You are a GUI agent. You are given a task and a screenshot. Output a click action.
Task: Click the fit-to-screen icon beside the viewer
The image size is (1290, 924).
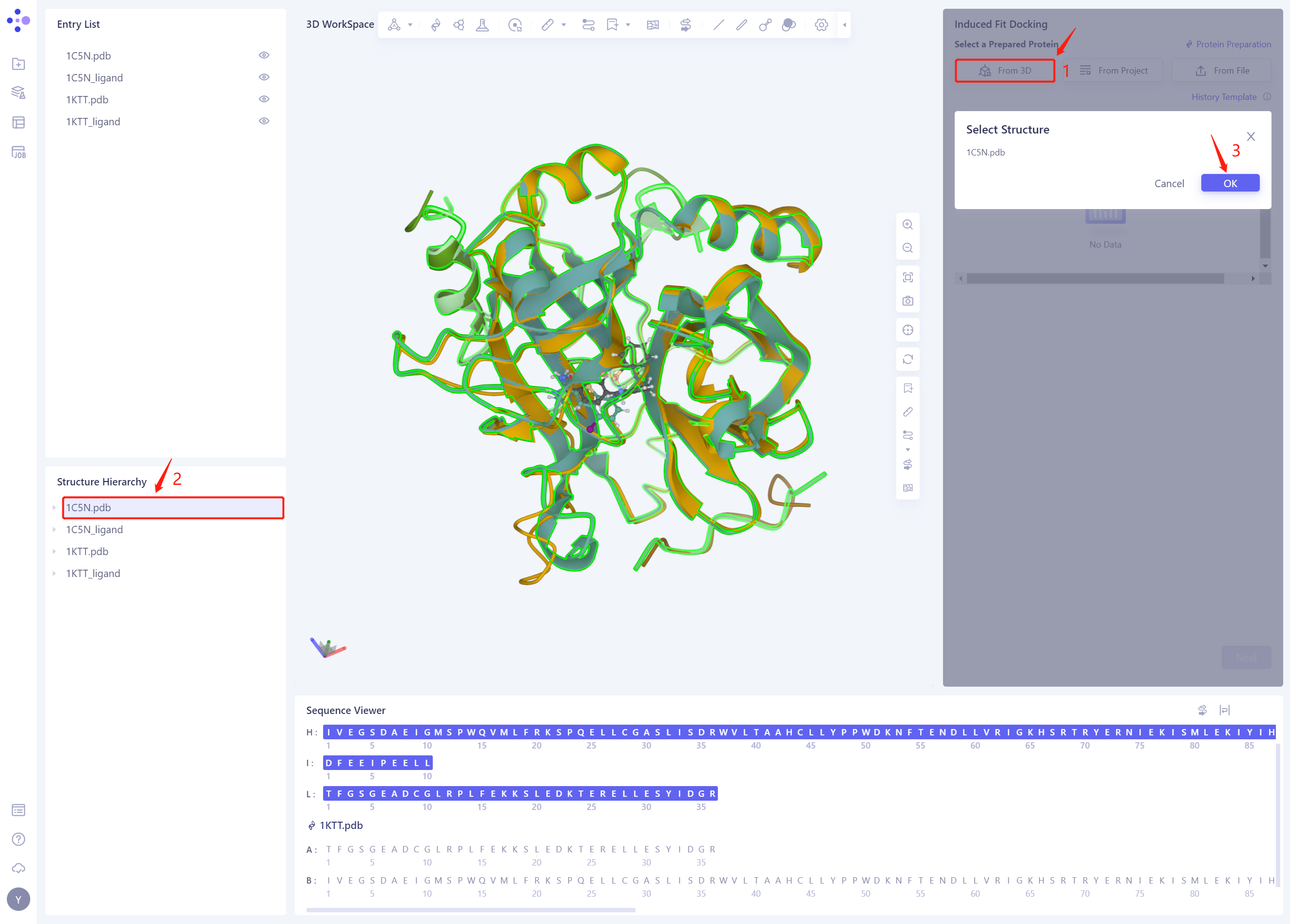click(x=908, y=277)
